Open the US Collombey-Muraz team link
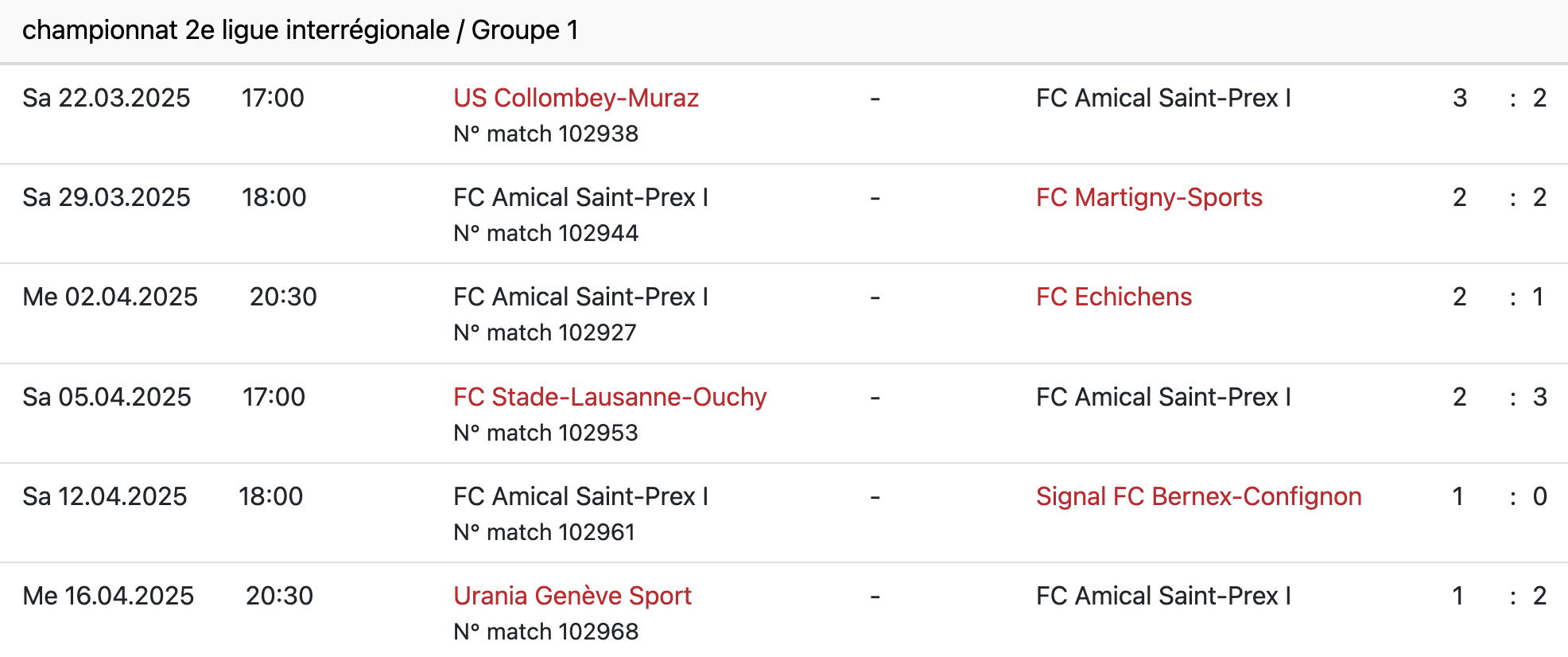Viewport: 1568px width, 657px height. (x=576, y=98)
